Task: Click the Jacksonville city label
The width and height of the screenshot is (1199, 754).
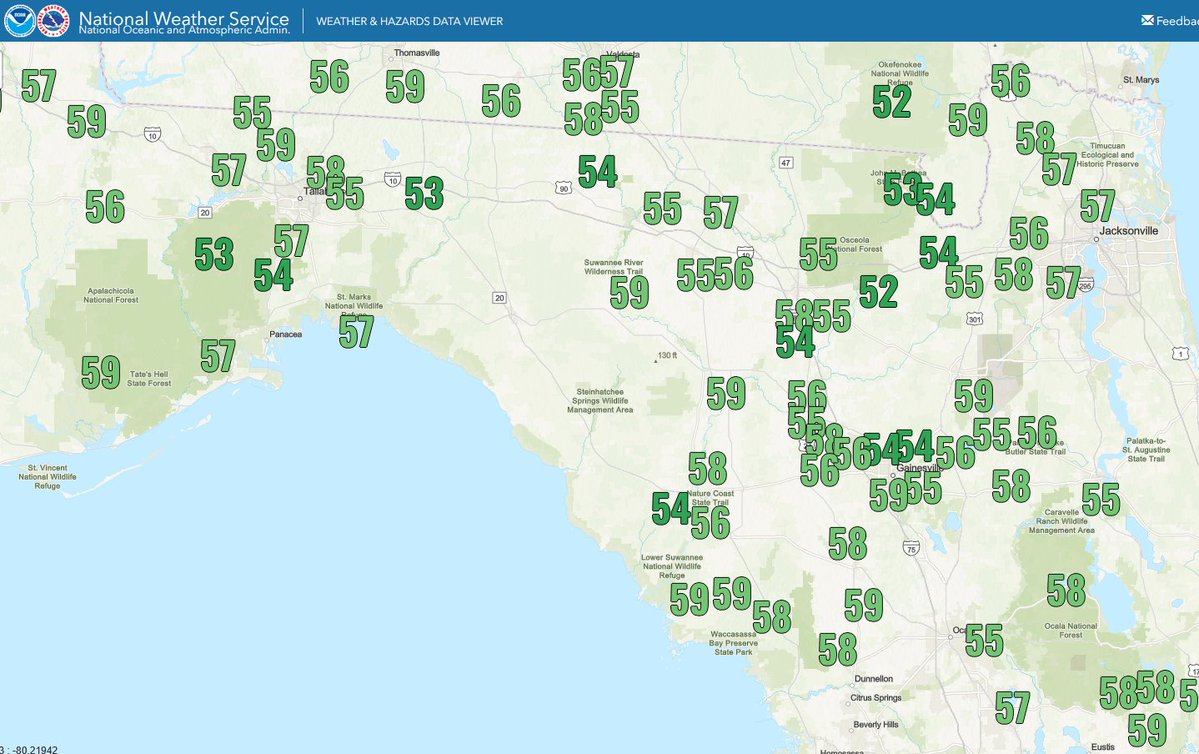Action: click(1129, 230)
